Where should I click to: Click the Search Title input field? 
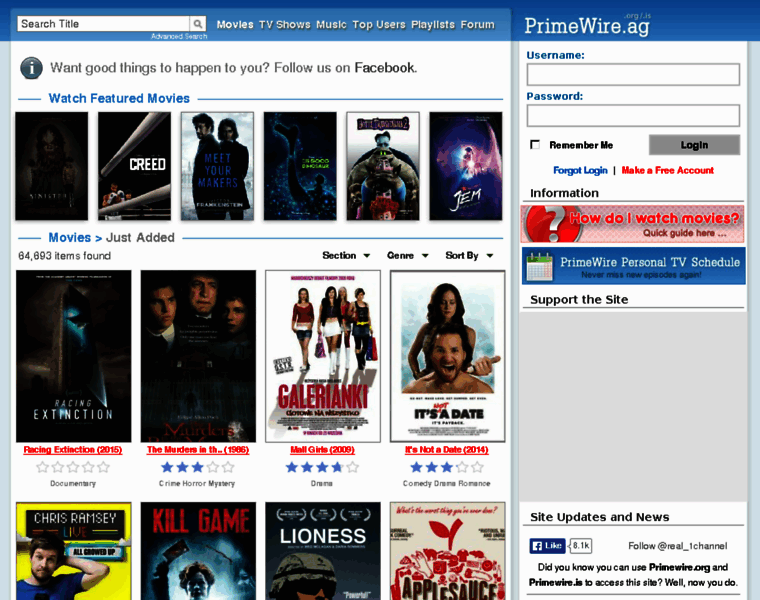[x=104, y=24]
